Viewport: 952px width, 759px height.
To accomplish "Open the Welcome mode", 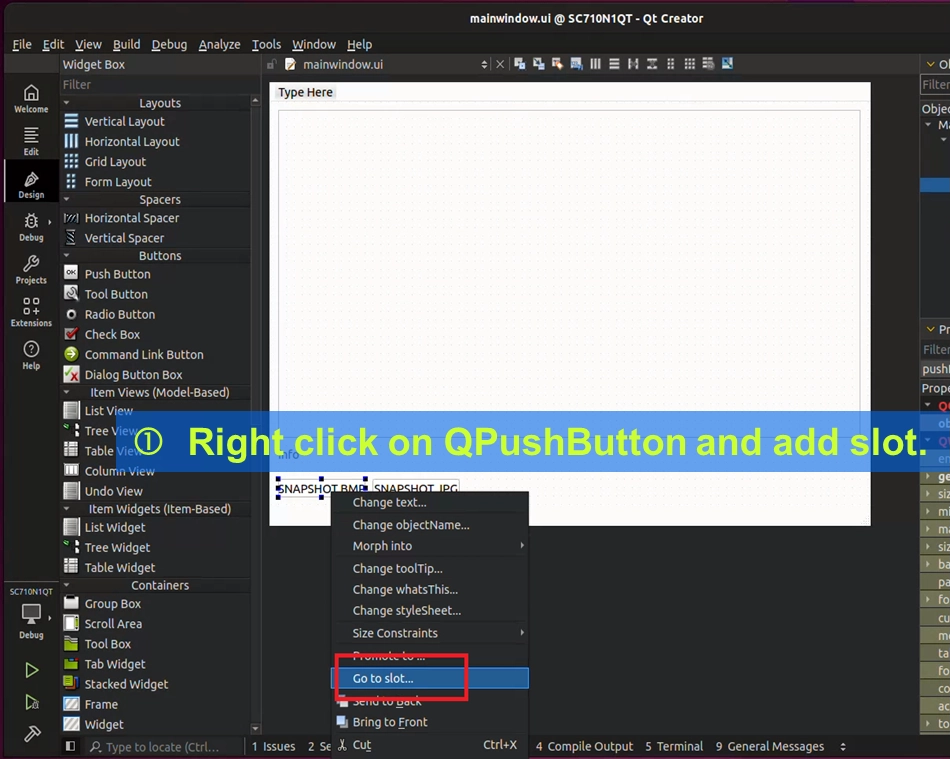I will (x=31, y=99).
